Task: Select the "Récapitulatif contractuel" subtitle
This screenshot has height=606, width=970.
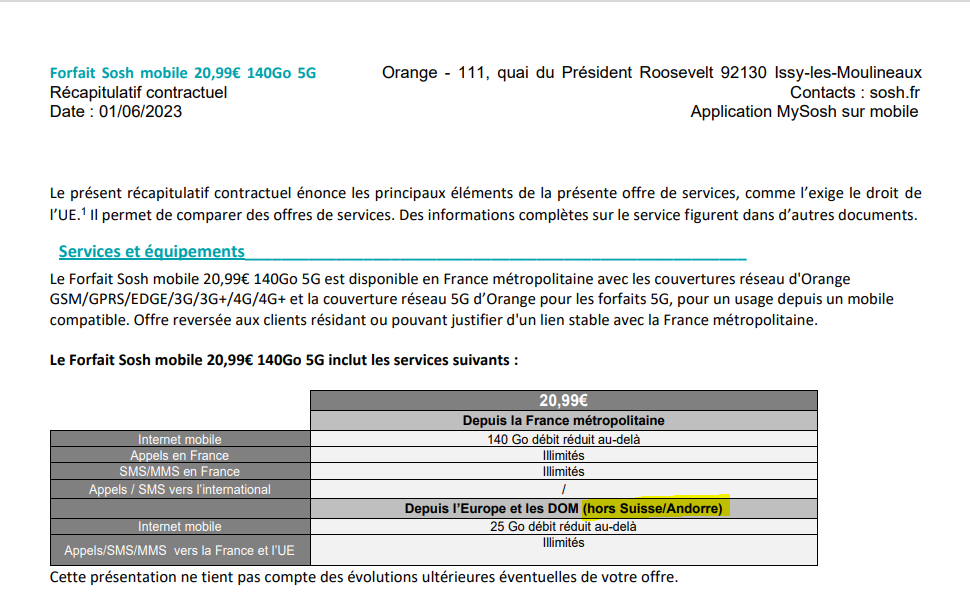Action: 139,93
